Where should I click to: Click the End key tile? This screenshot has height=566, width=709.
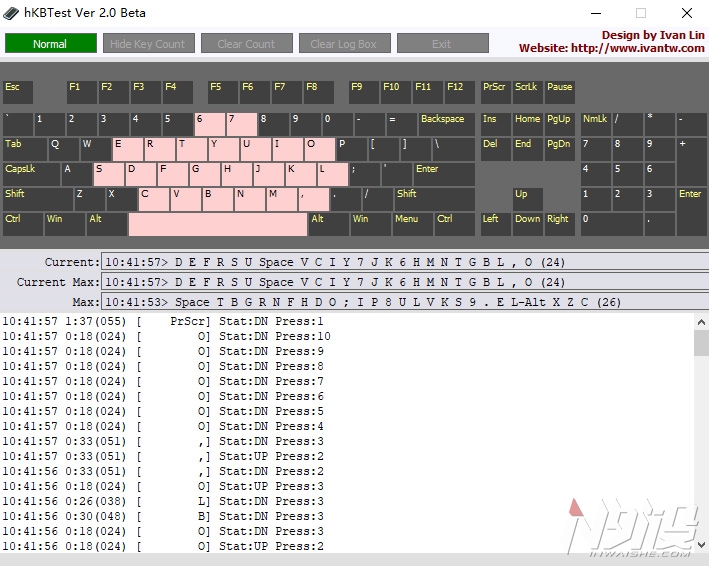point(528,149)
